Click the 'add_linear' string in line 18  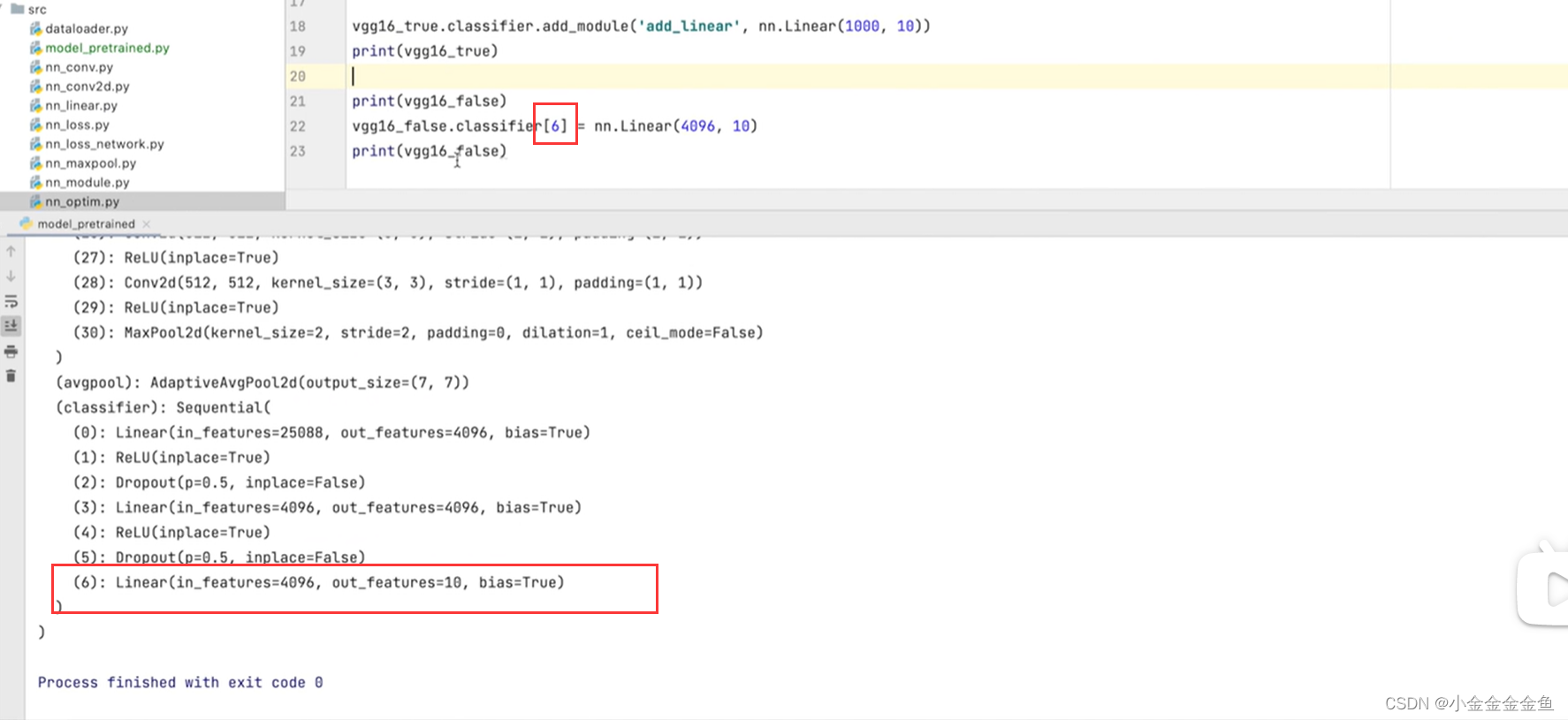pyautogui.click(x=689, y=26)
